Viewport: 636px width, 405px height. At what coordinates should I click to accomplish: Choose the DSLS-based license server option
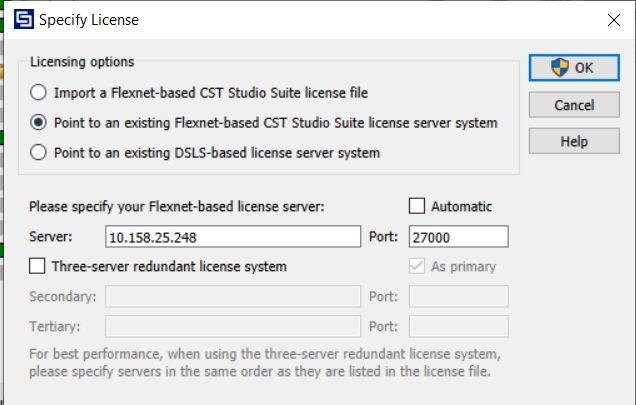click(39, 153)
